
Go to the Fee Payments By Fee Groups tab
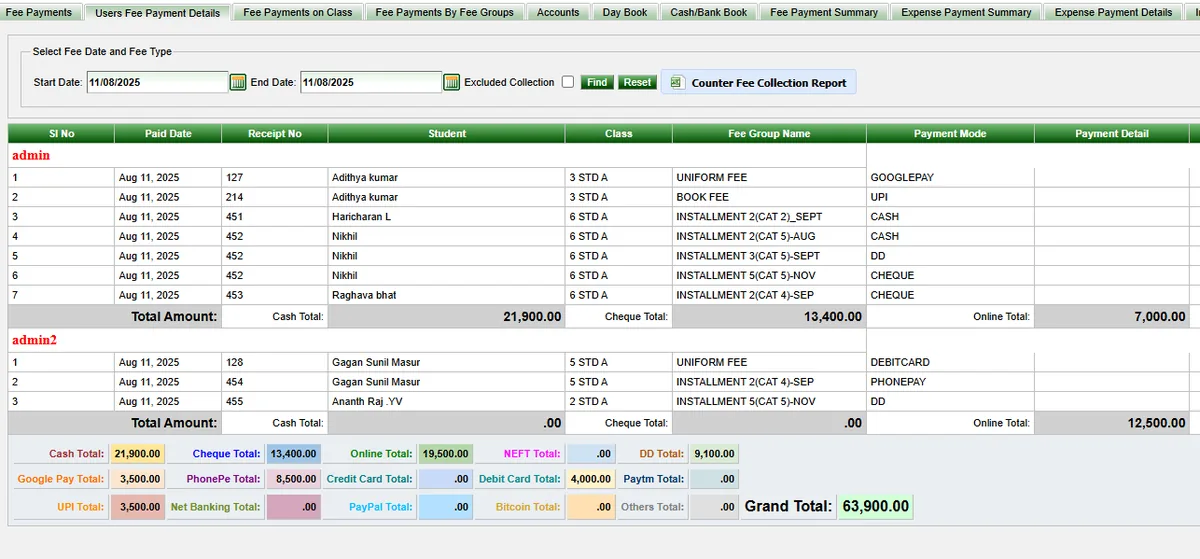(x=445, y=12)
